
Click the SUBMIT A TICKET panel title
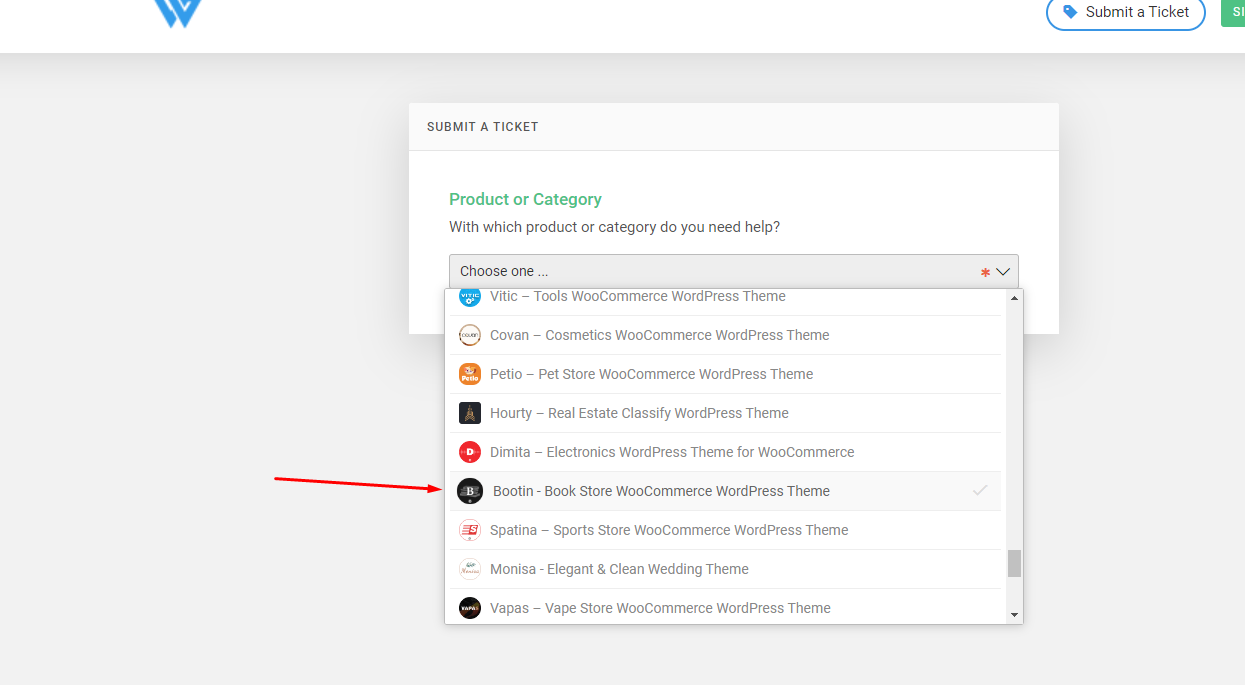[x=483, y=127]
